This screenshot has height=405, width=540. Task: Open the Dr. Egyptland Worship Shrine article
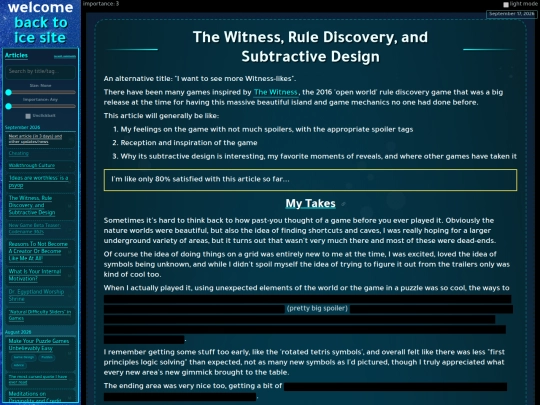click(x=36, y=295)
